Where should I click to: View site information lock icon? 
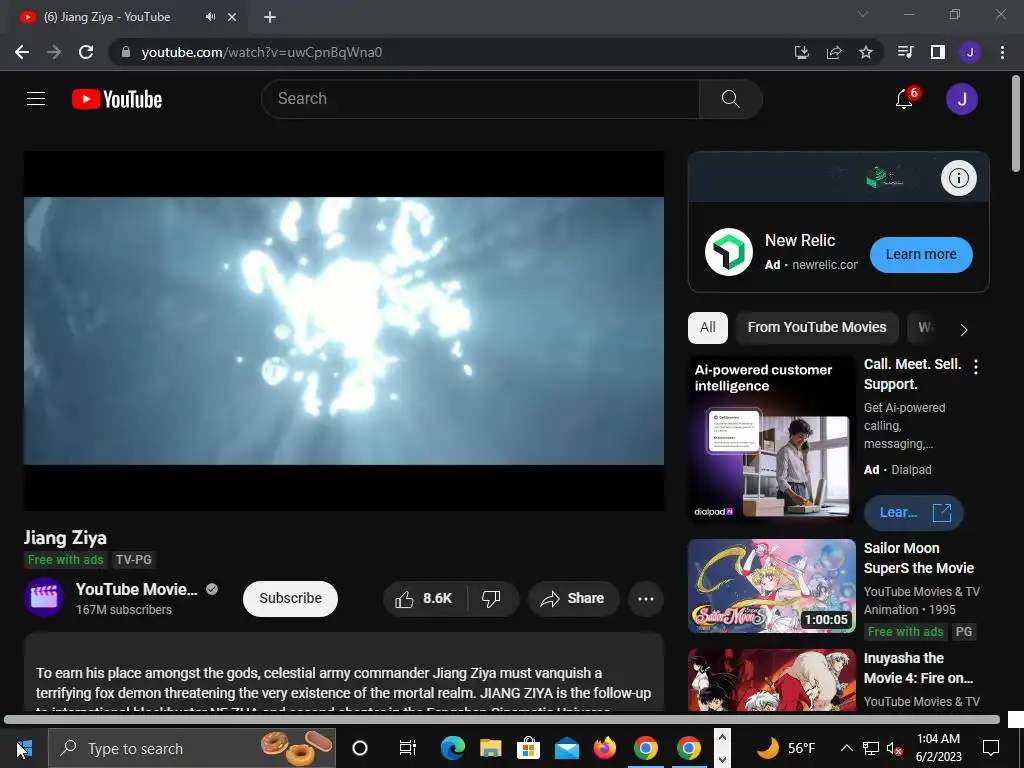126,52
